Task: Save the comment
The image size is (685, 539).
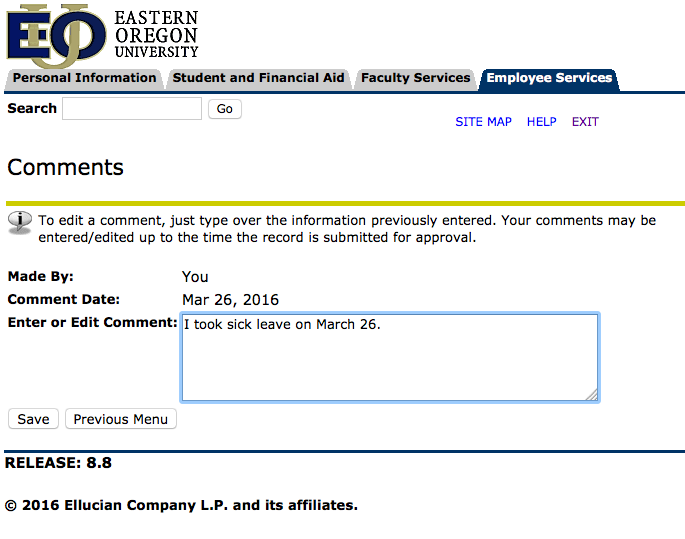Action: point(33,419)
